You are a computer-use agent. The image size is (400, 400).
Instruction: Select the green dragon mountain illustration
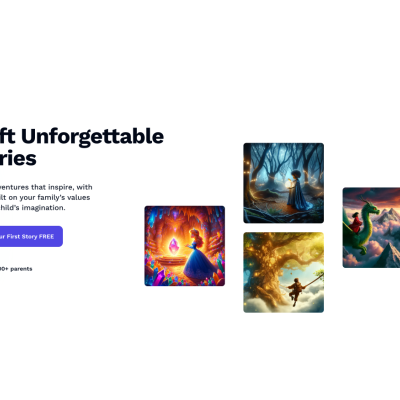[x=371, y=228]
